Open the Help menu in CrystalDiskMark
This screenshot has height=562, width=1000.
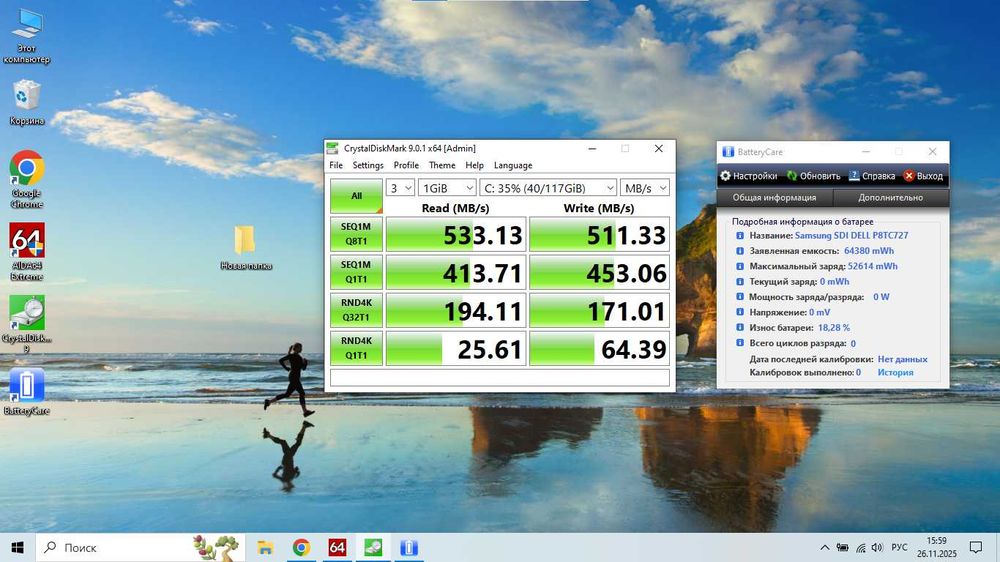(x=474, y=165)
